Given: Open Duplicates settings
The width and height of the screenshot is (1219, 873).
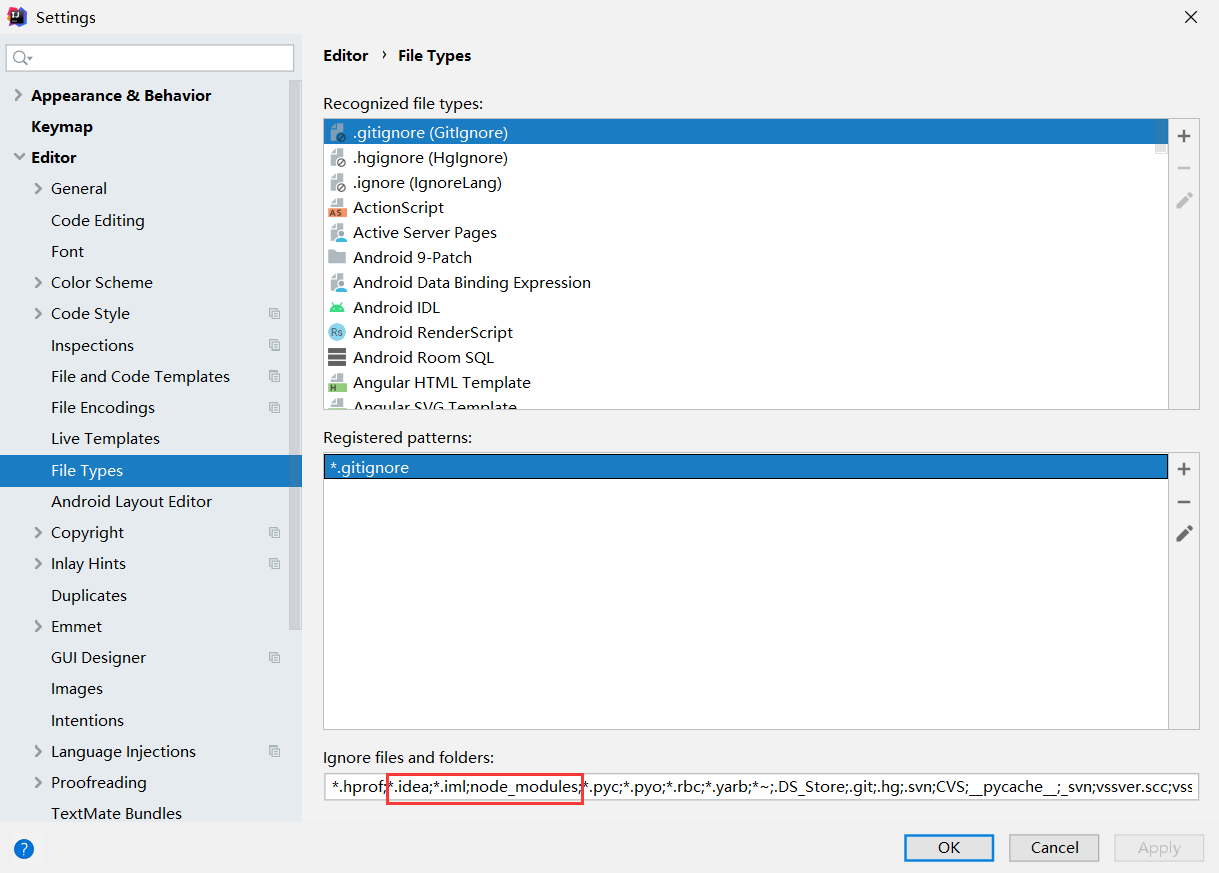Looking at the screenshot, I should tap(89, 595).
